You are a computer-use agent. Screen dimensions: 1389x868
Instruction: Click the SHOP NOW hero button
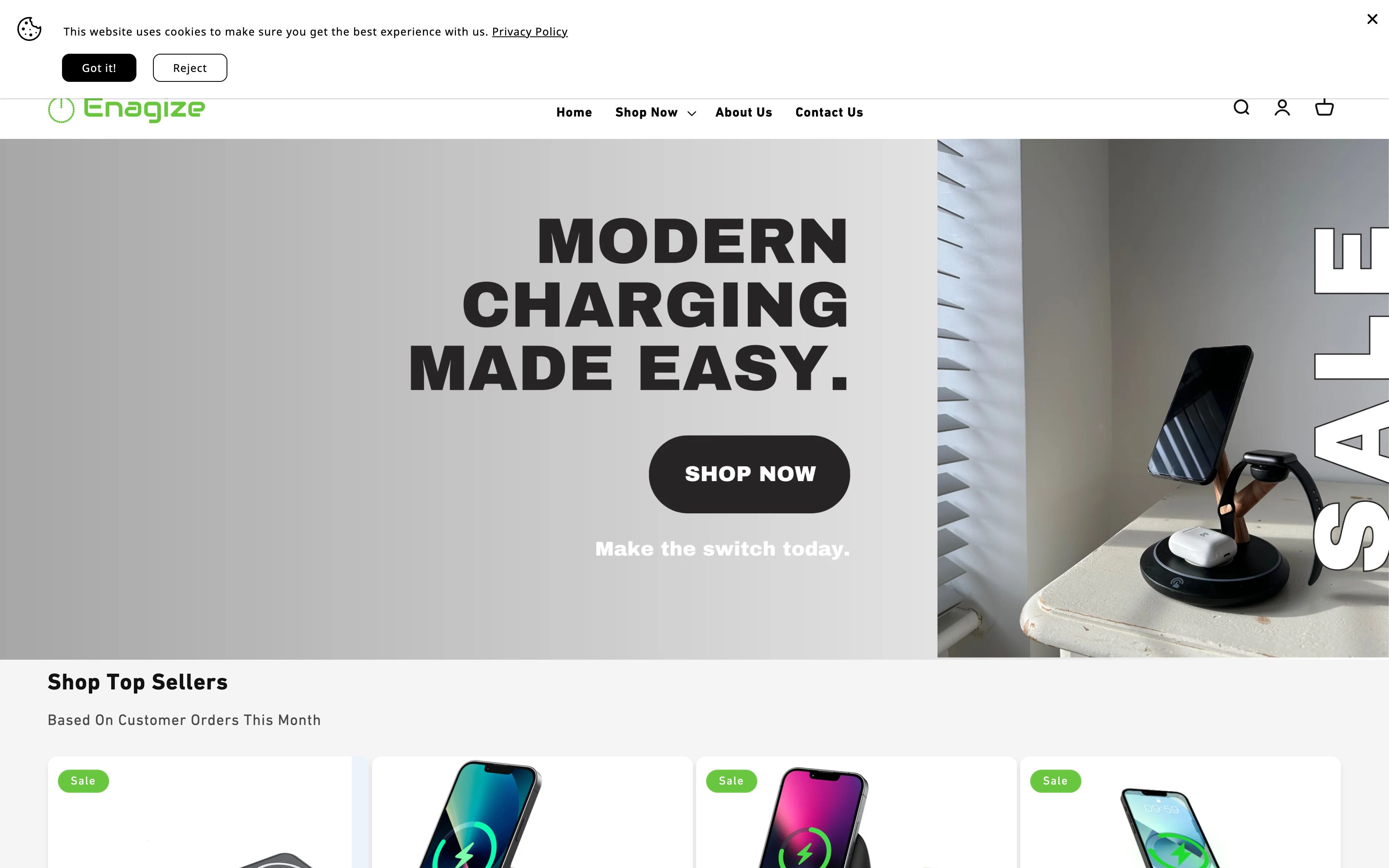tap(749, 474)
